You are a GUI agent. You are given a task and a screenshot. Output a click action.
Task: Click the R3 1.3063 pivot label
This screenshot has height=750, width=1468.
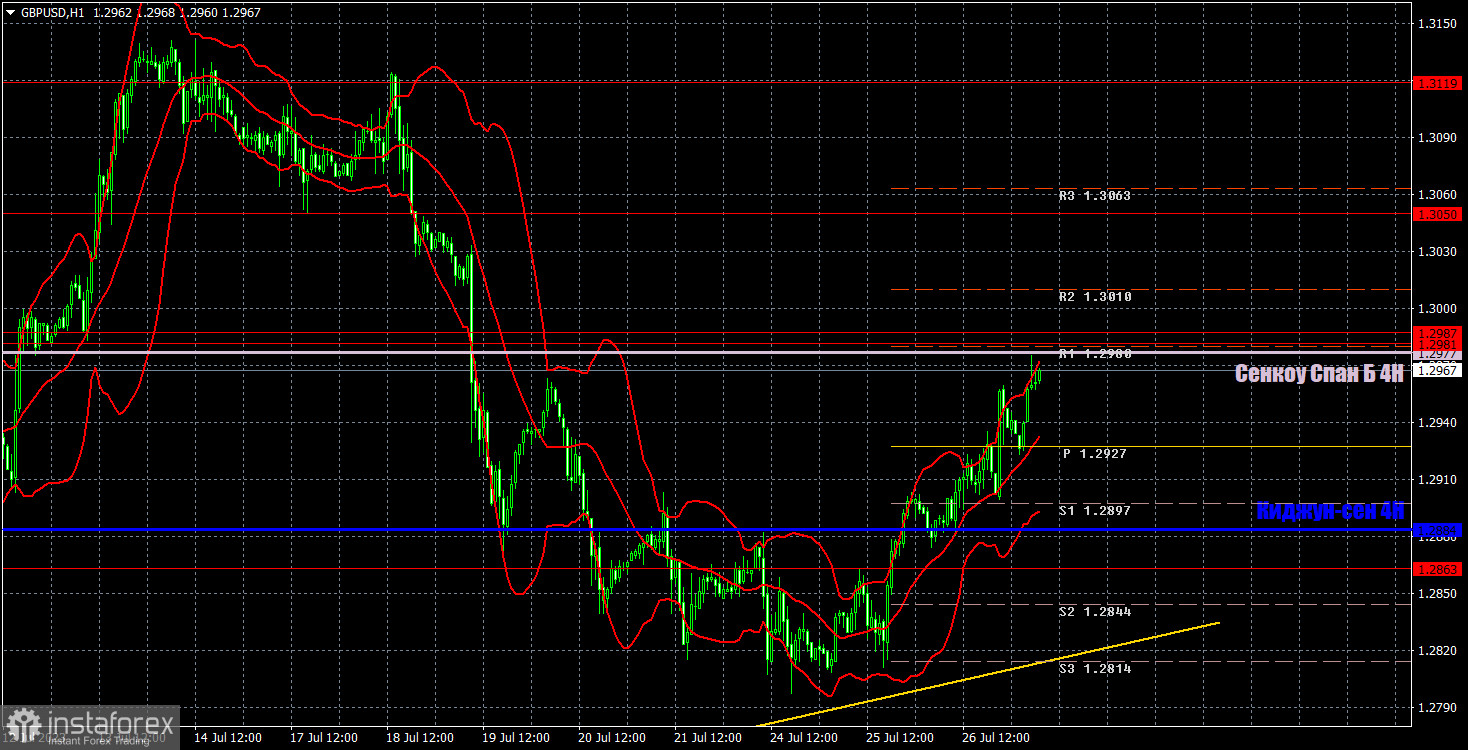[x=1095, y=196]
